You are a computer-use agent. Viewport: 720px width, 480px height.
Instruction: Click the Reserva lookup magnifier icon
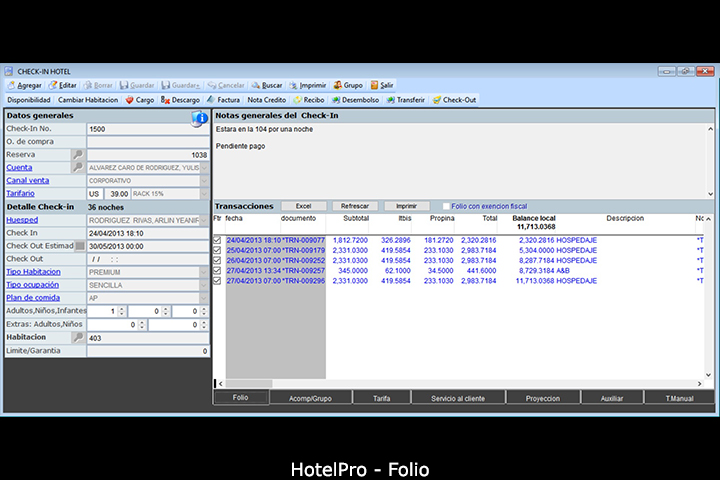tap(78, 155)
